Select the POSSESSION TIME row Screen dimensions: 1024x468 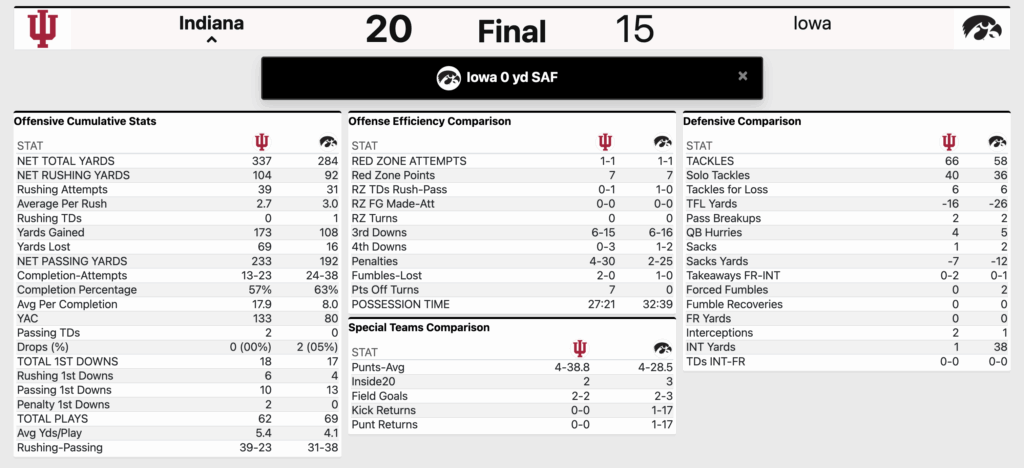512,304
